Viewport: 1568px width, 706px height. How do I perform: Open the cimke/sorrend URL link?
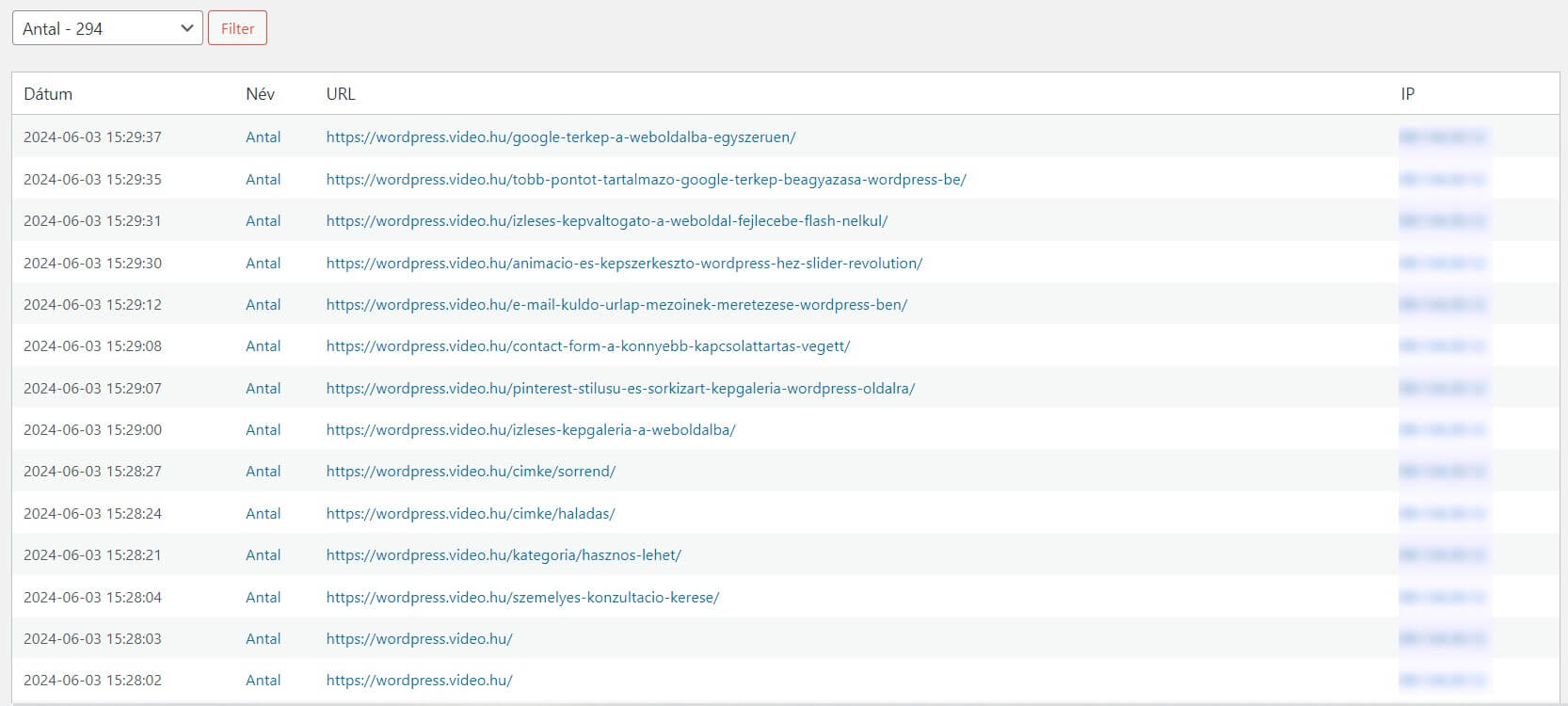[471, 472]
